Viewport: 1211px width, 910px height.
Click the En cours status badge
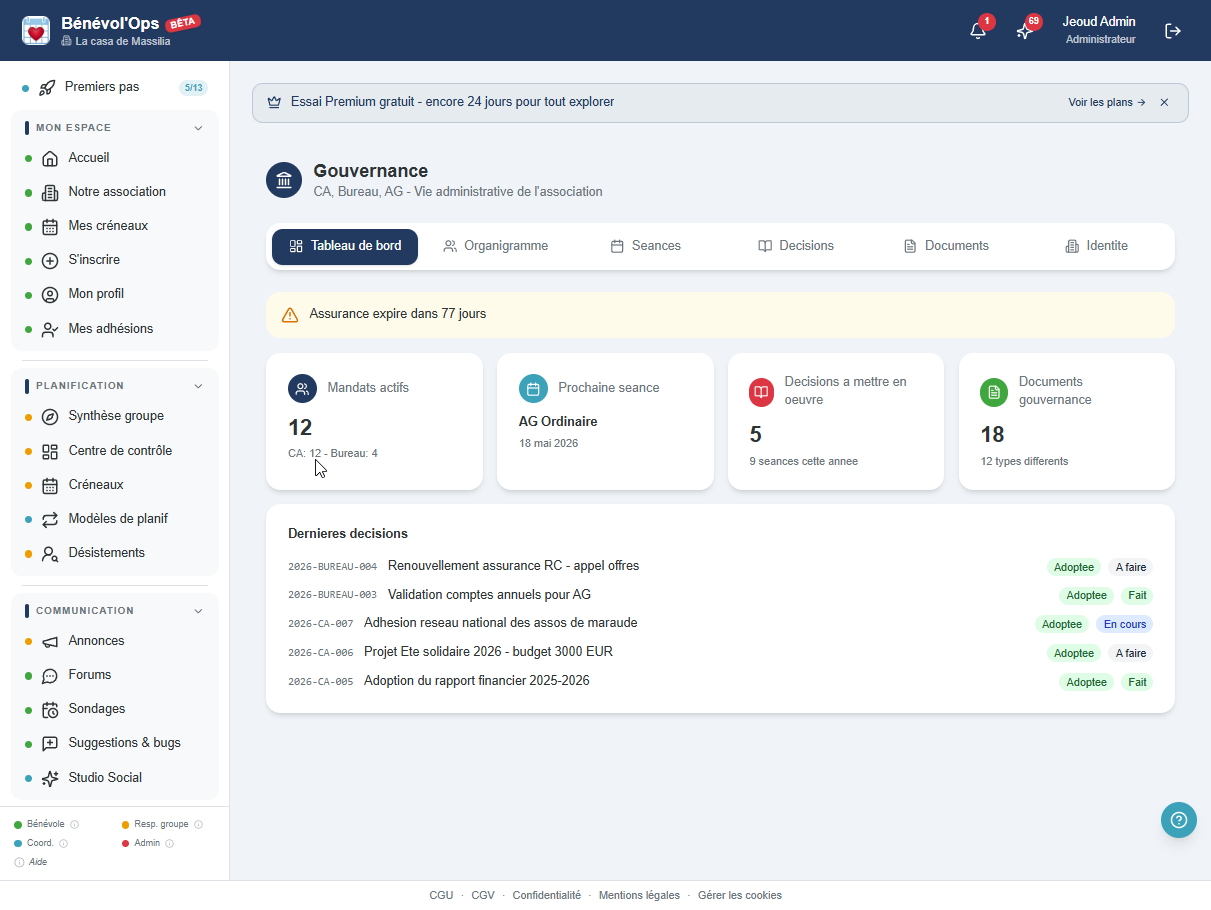point(1125,624)
